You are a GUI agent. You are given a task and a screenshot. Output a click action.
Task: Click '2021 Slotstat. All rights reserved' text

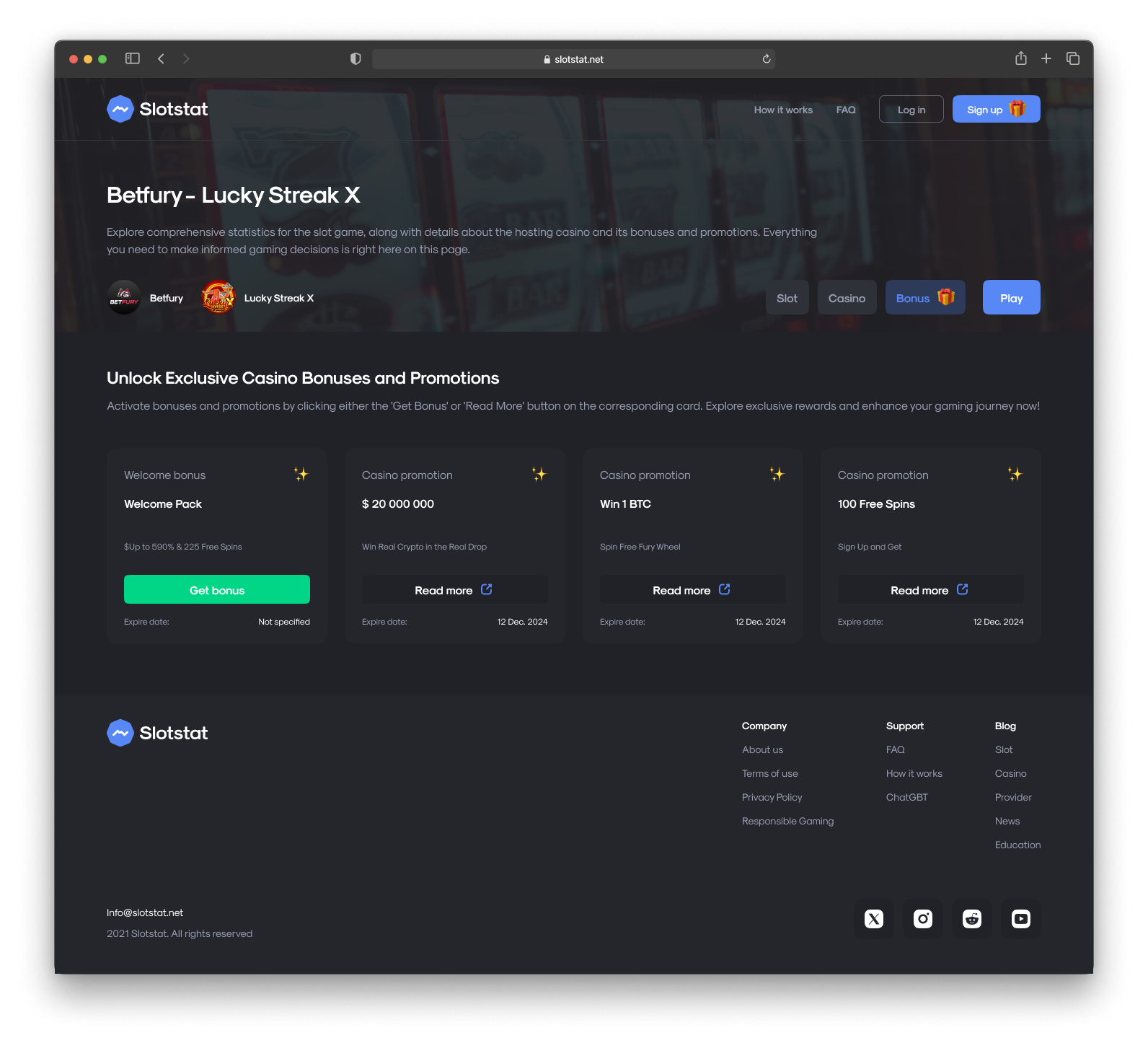[x=180, y=933]
